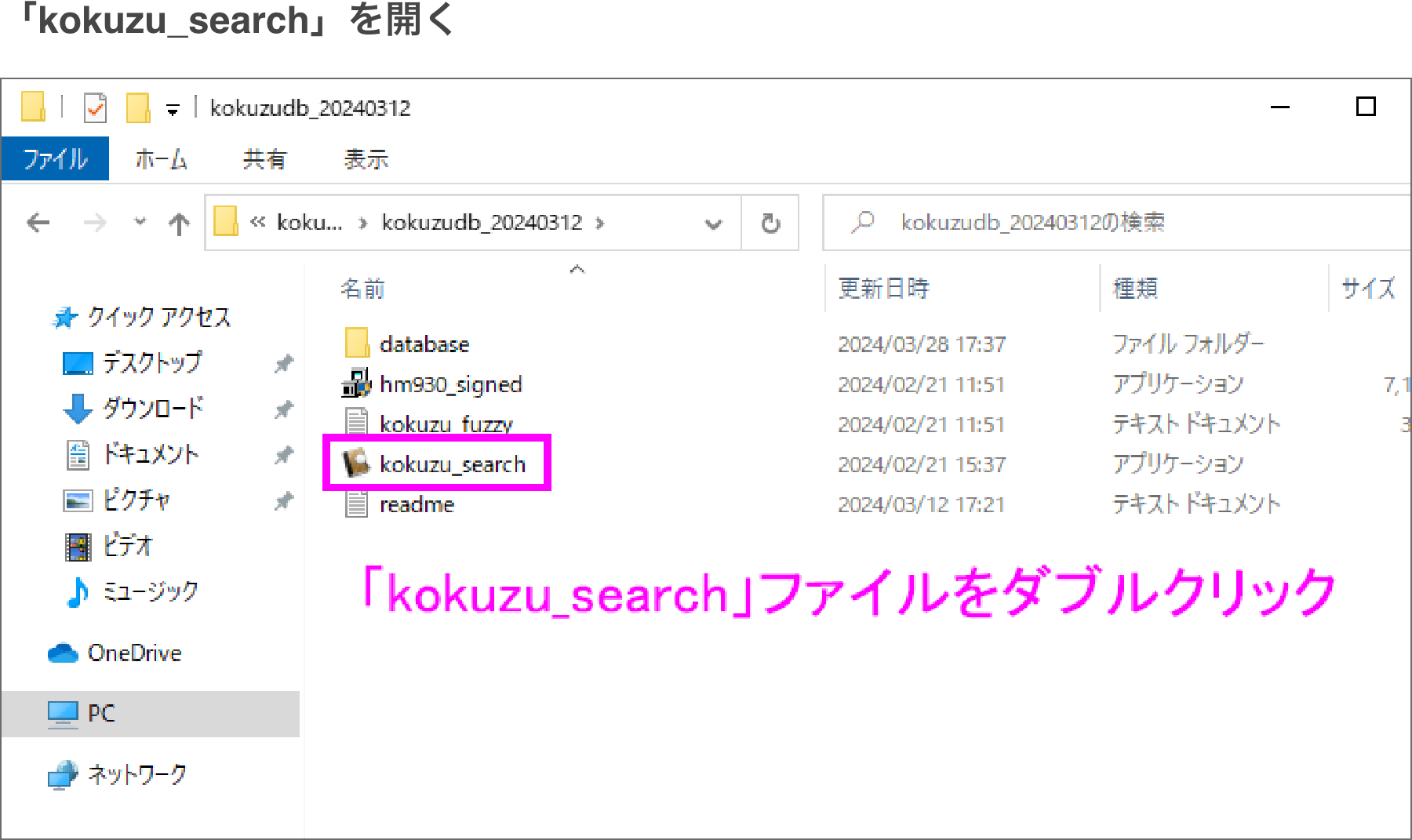Expand the address bar history dropdown
The height and width of the screenshot is (840, 1412).
pyautogui.click(x=713, y=224)
